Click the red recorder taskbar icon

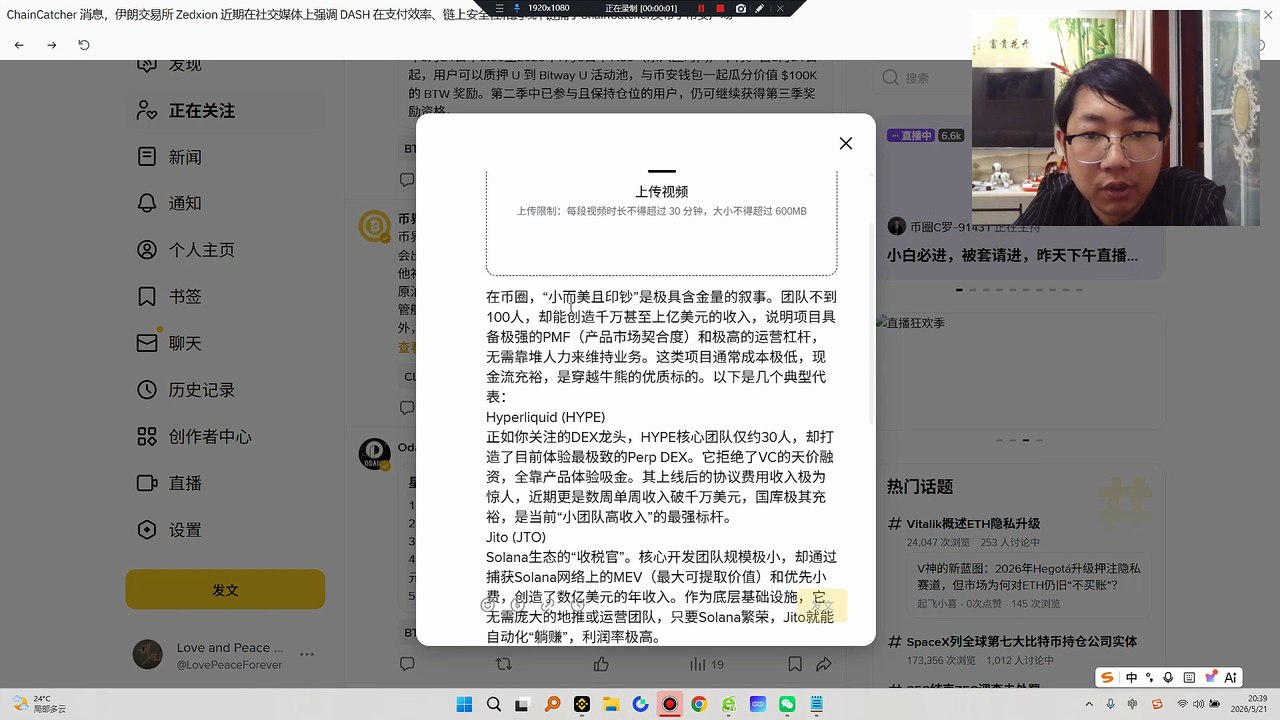[x=670, y=704]
